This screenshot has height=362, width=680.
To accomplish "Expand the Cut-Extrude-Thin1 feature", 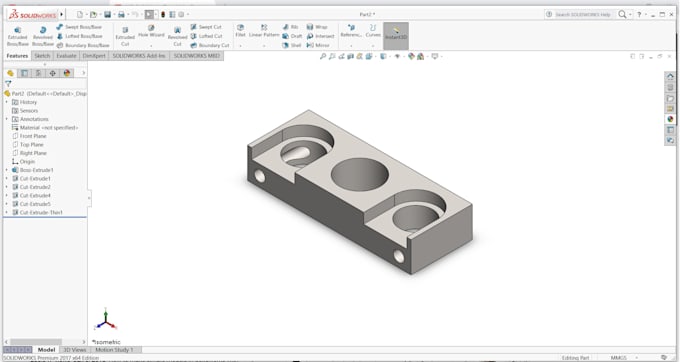I will click(7, 212).
